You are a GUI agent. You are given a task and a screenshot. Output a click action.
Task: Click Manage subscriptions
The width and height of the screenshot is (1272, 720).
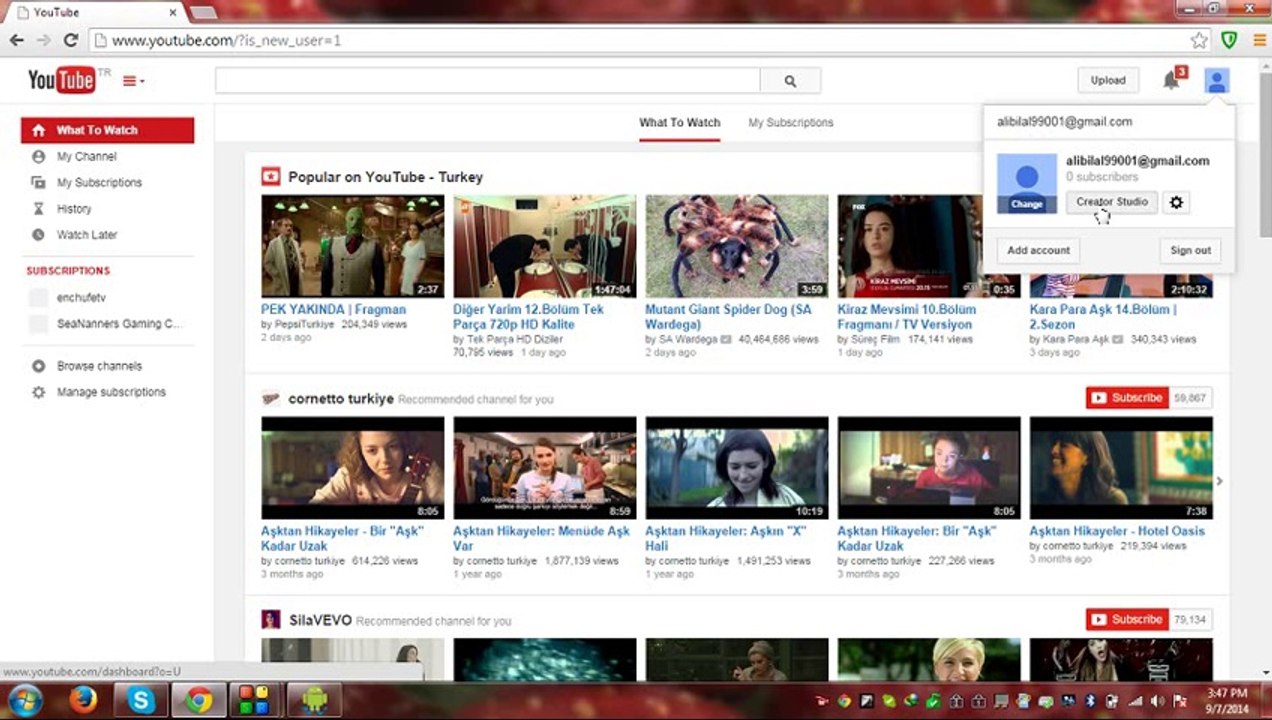[111, 392]
